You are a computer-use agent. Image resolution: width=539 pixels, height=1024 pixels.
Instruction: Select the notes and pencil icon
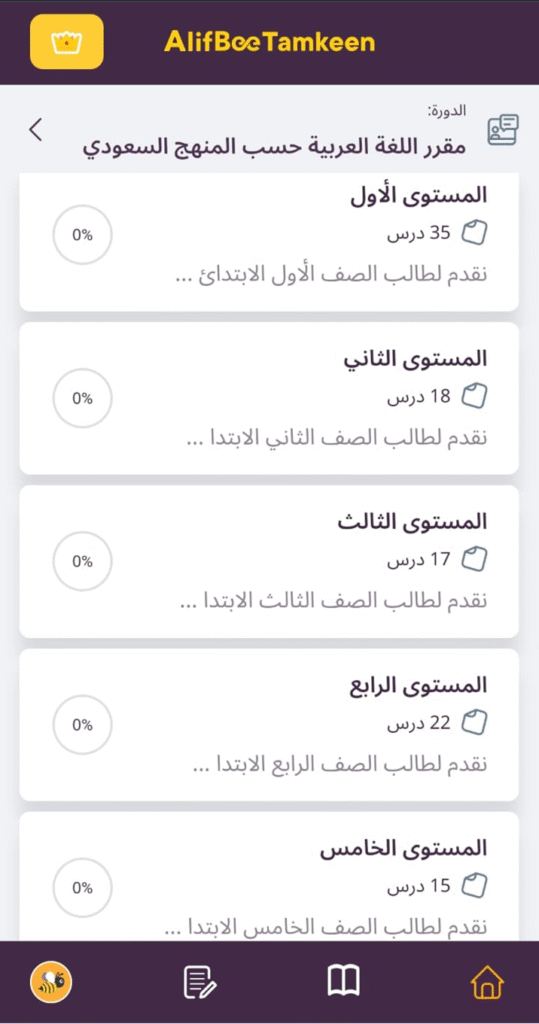201,982
